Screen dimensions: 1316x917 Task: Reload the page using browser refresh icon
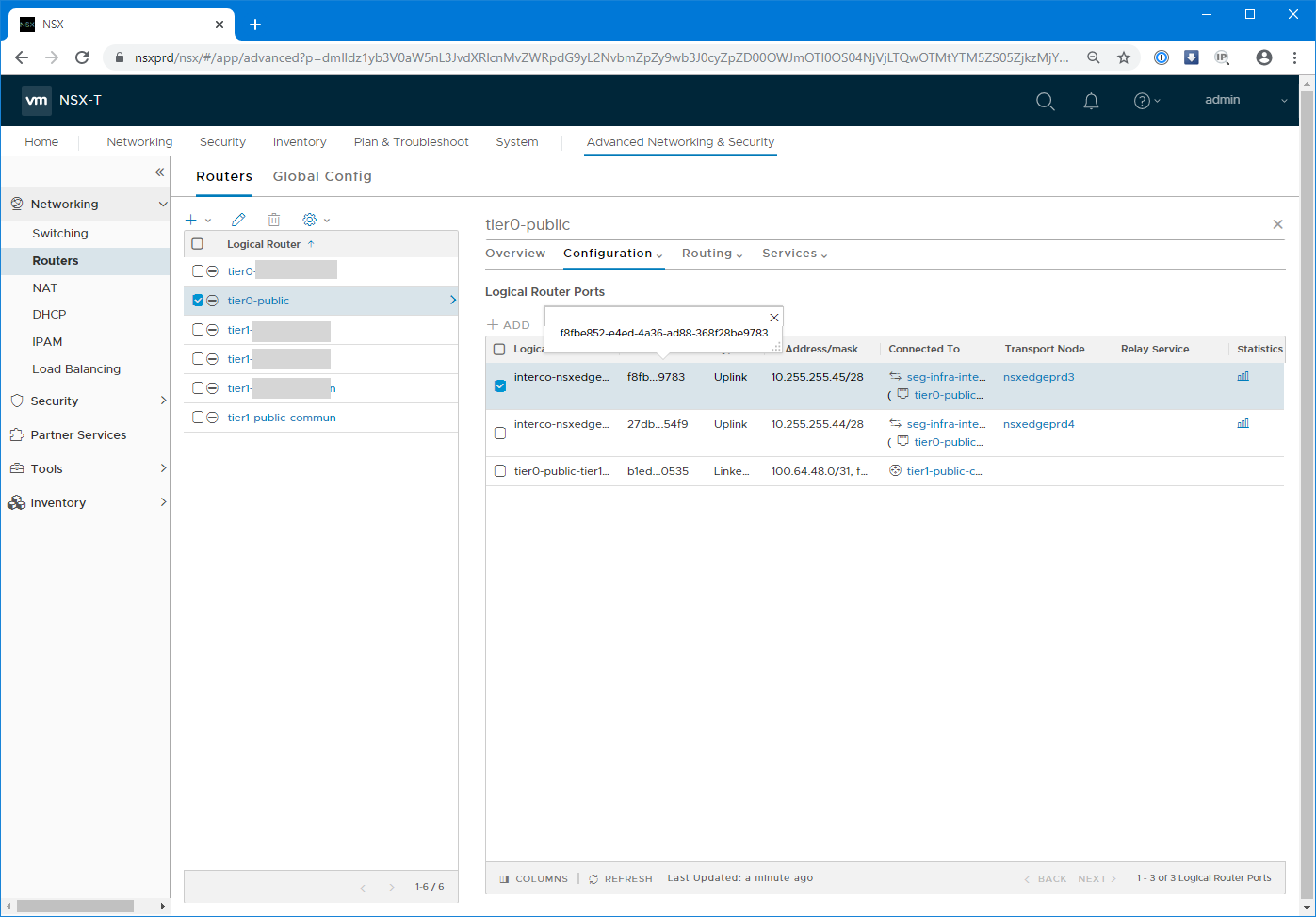82,57
